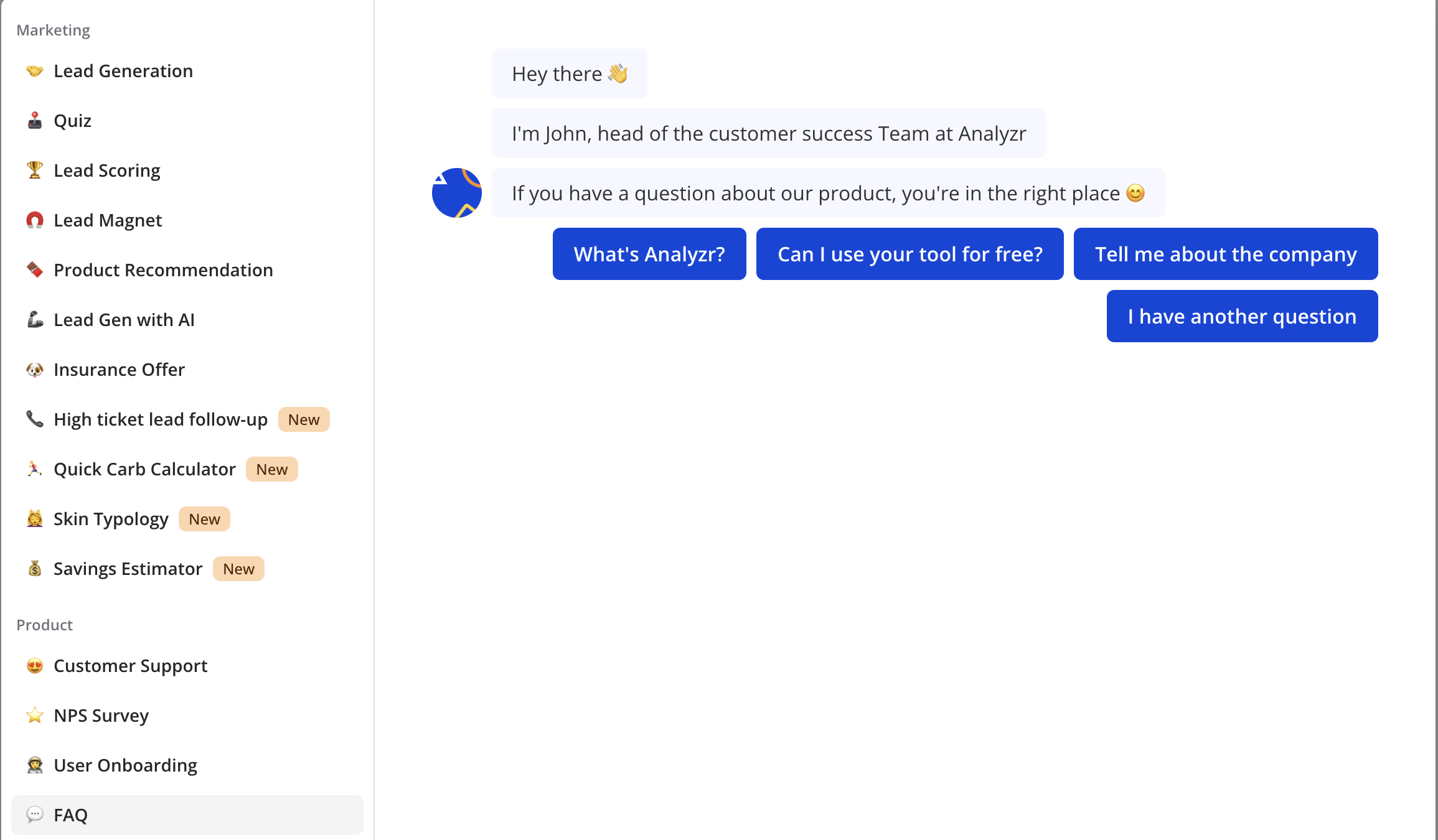
Task: Click the handshake icon beside Lead Generation
Action: (x=35, y=71)
